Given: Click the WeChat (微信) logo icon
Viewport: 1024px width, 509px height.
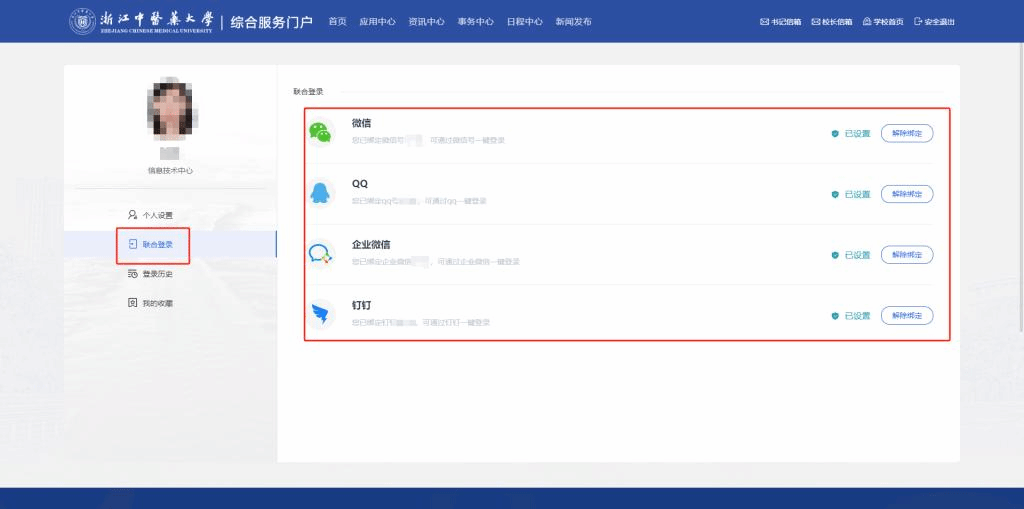Looking at the screenshot, I should 319,132.
